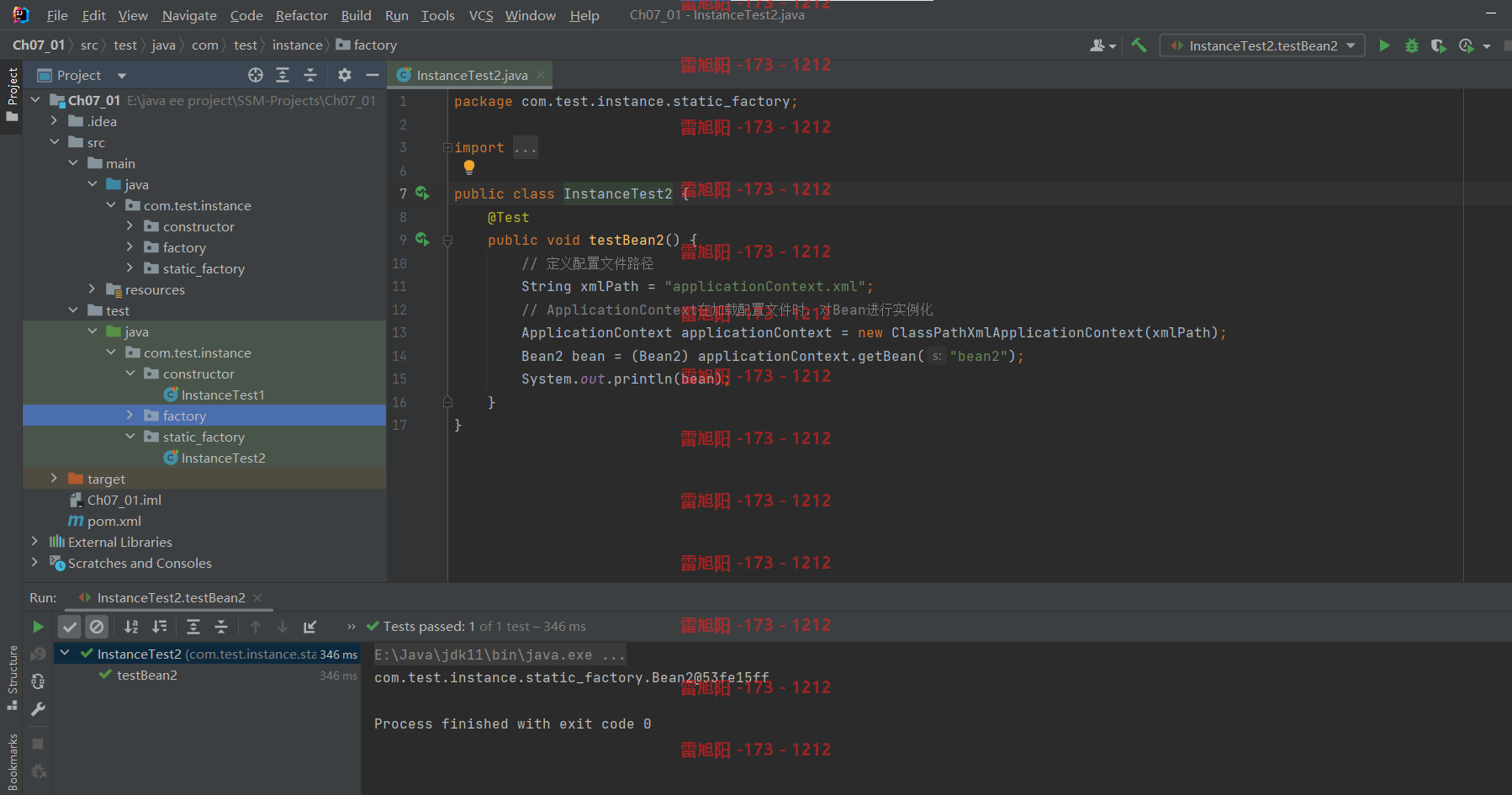Screen dimensions: 1512x795
Task: Expand the target folder
Action: point(54,479)
